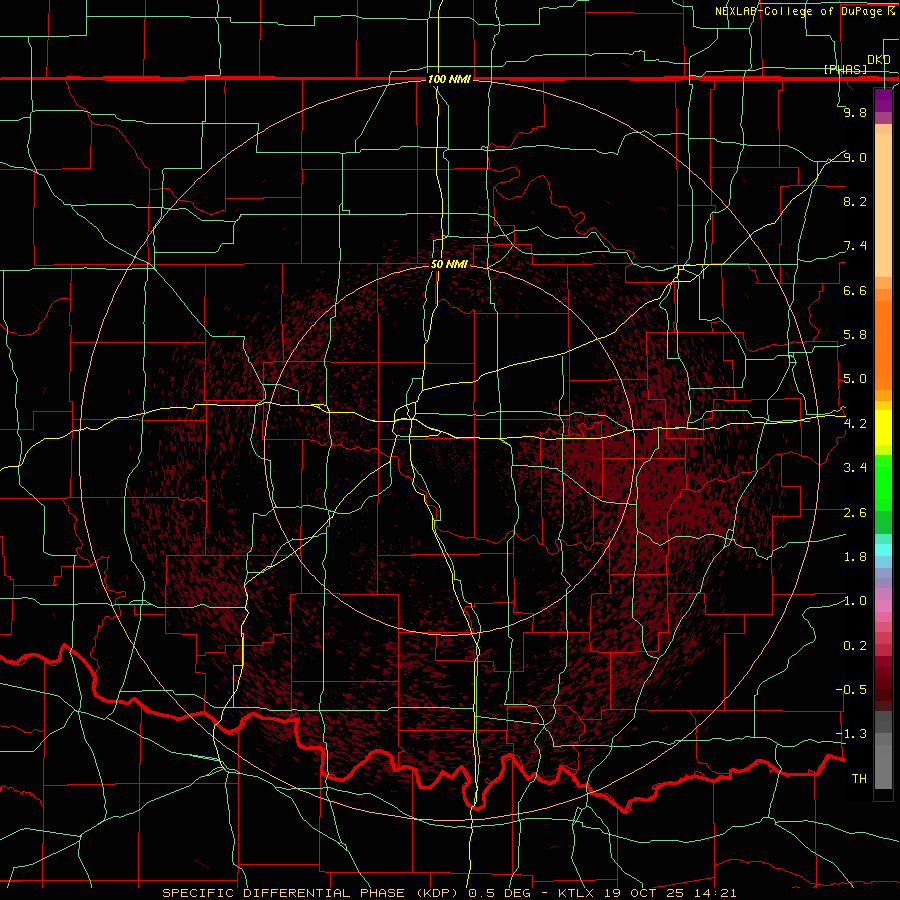Click the 6.6 scale value

[x=855, y=290]
